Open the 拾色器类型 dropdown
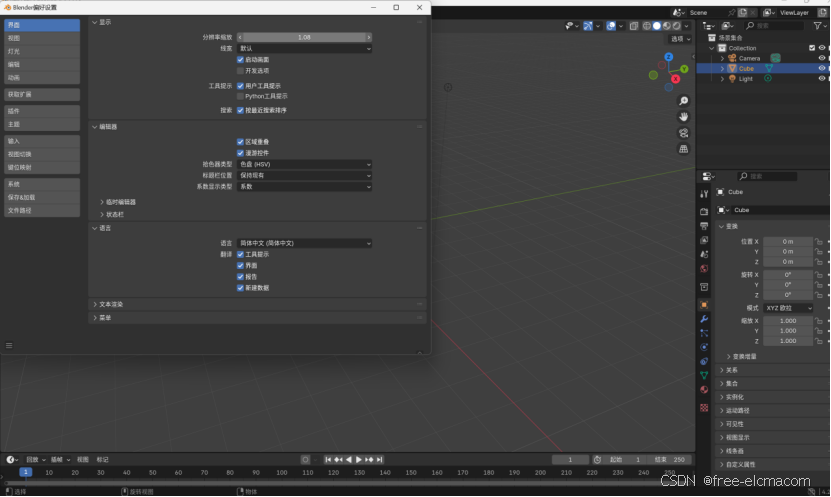Screen dimensions: 831x497 pyautogui.click(x=304, y=164)
